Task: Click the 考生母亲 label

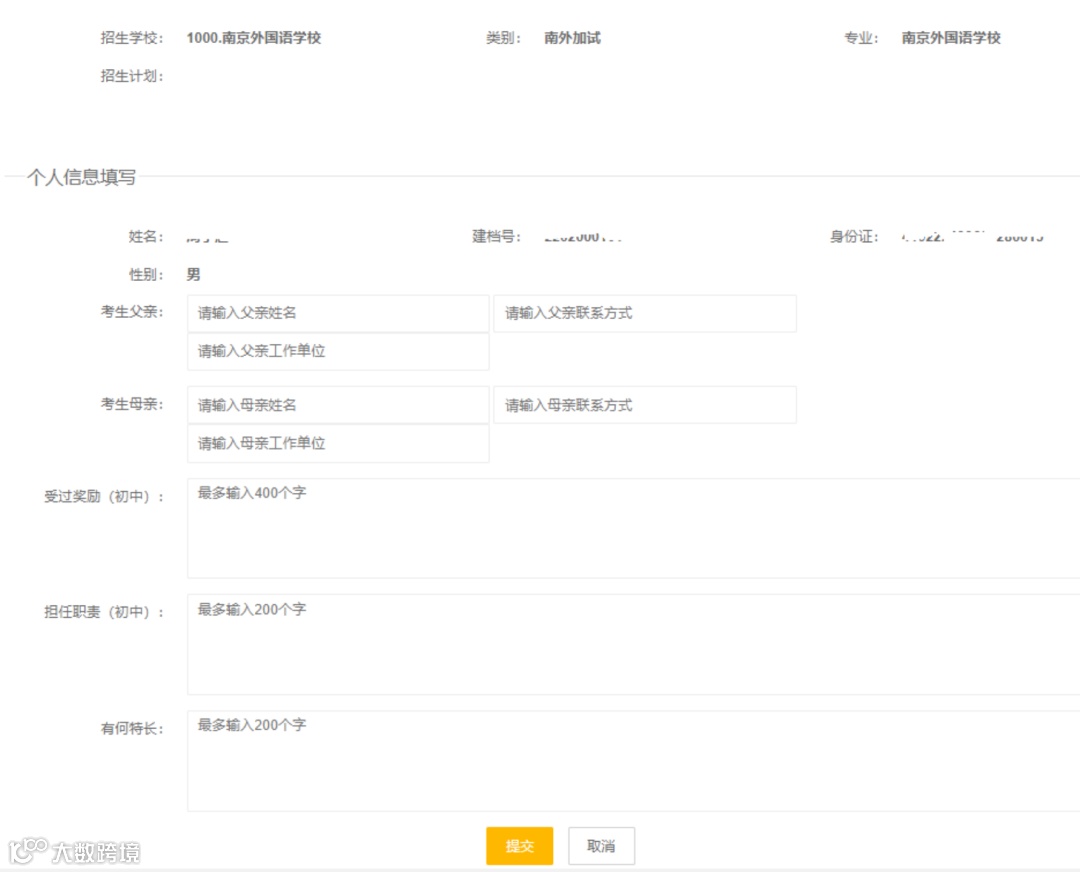Action: 132,404
